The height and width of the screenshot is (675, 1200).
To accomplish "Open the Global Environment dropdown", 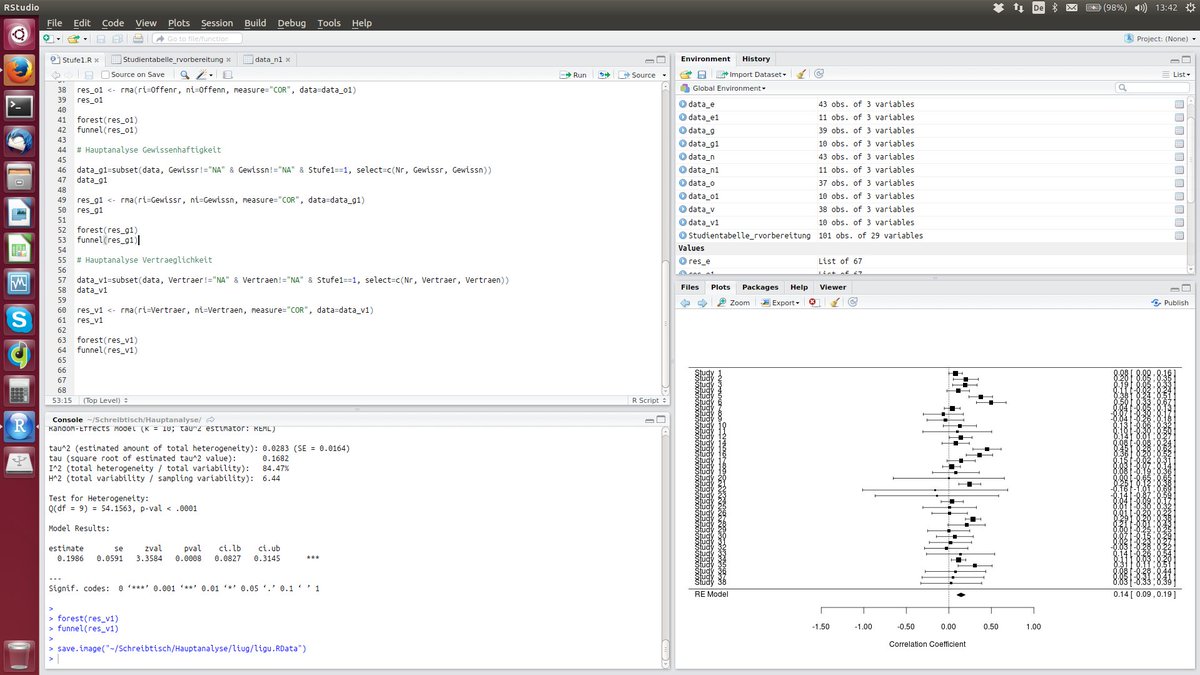I will point(728,89).
